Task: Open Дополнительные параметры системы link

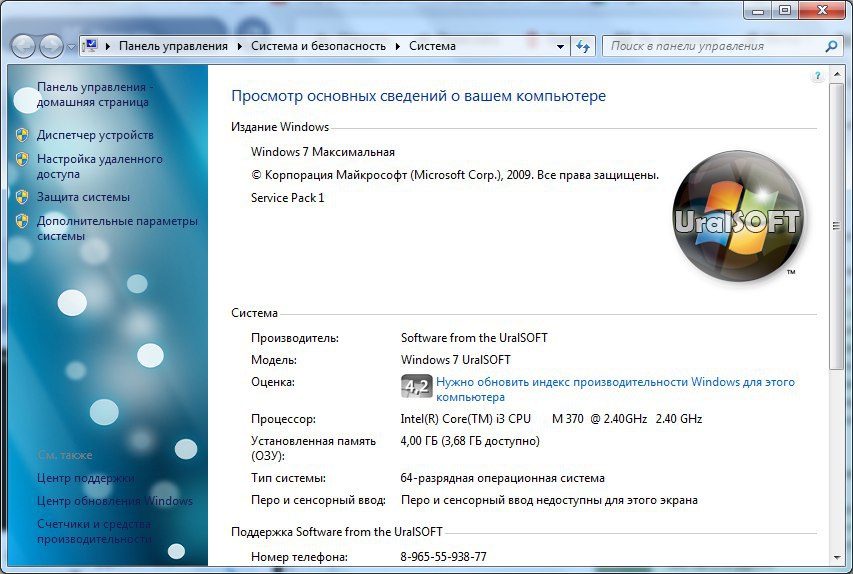Action: (117, 229)
